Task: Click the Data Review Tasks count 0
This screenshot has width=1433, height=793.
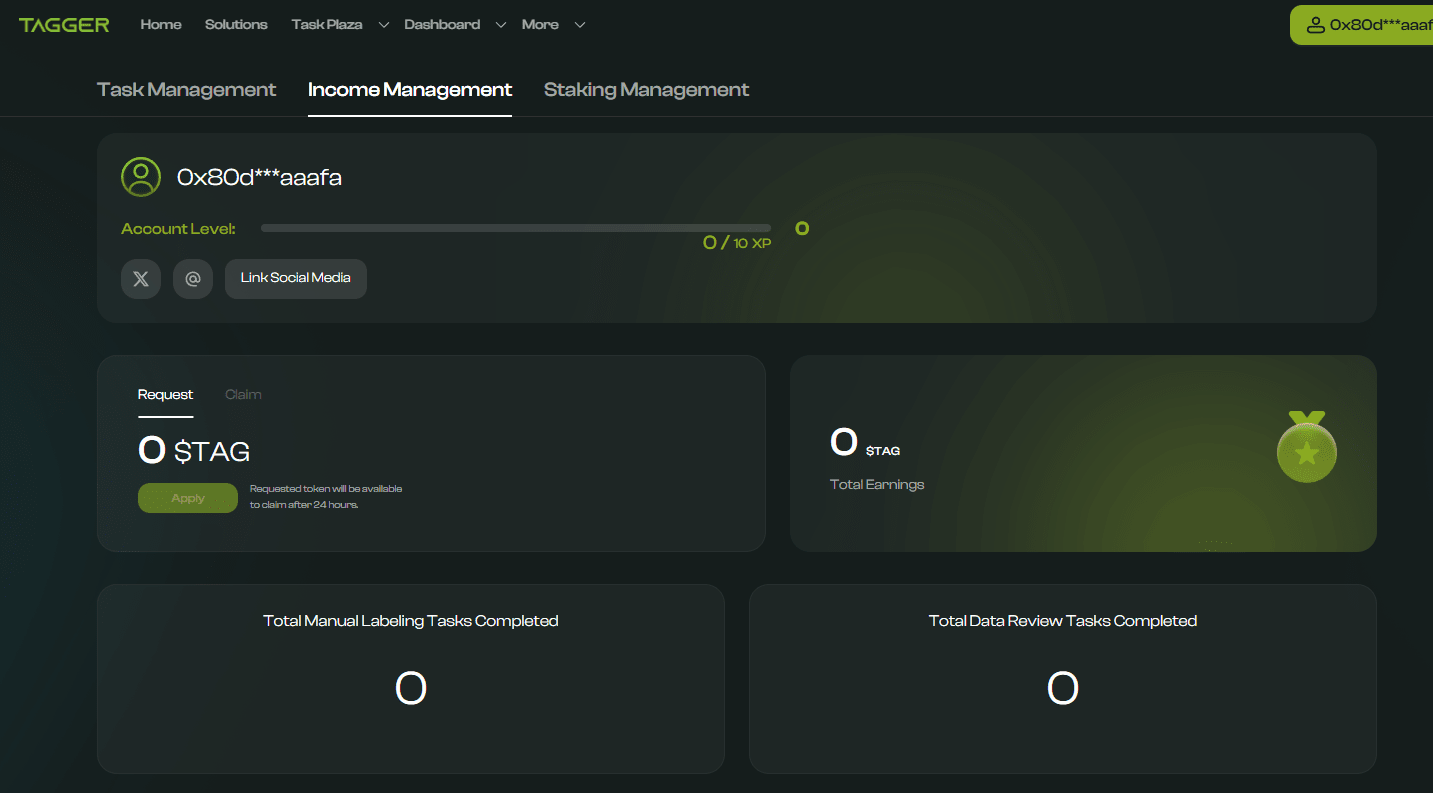Action: (1063, 688)
